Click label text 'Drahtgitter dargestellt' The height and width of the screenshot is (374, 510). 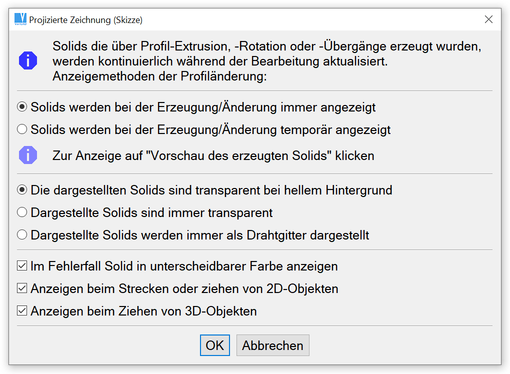click(x=308, y=235)
